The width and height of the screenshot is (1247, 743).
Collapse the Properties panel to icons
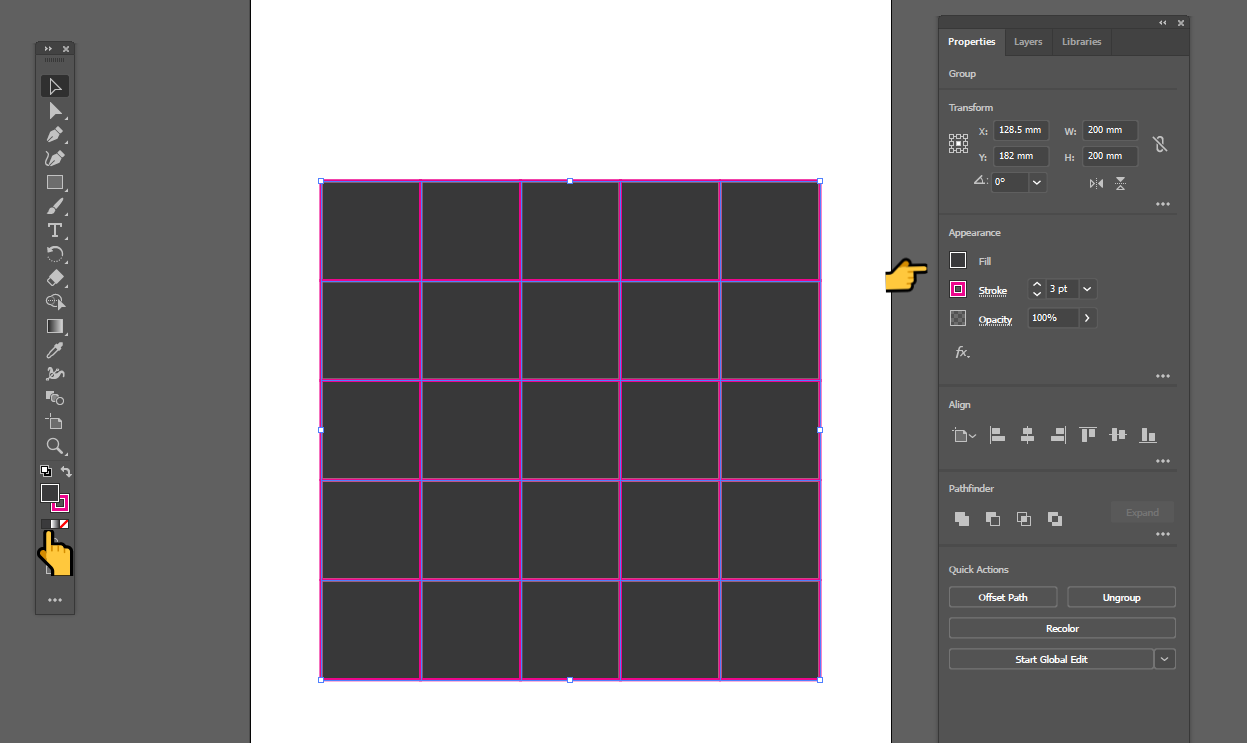pyautogui.click(x=1163, y=22)
